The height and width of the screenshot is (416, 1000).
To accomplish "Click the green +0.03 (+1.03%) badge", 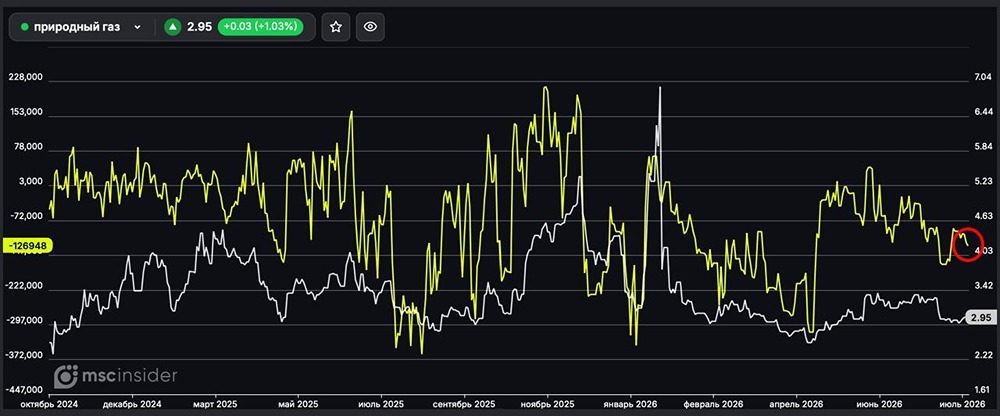I will click(x=260, y=27).
